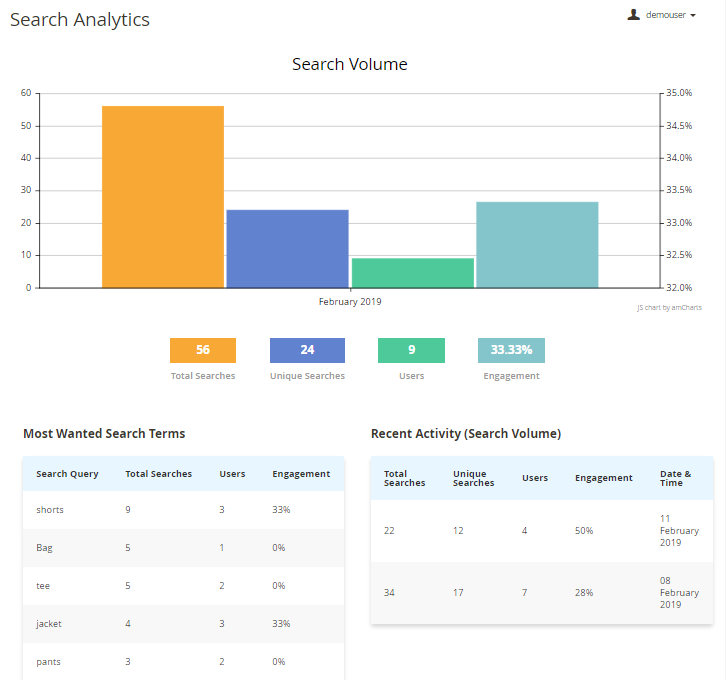The width and height of the screenshot is (727, 680).
Task: Click the green Users bar in chart
Action: pos(412,272)
